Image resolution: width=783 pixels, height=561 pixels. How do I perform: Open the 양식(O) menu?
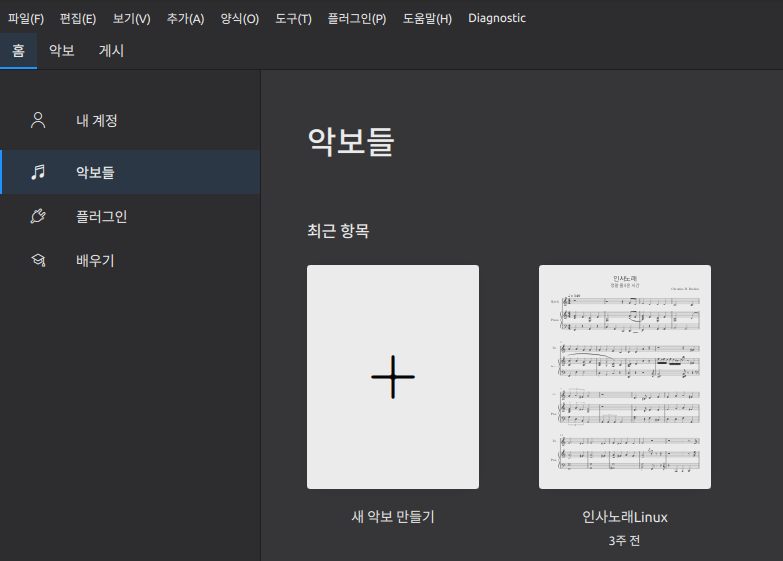coord(240,19)
